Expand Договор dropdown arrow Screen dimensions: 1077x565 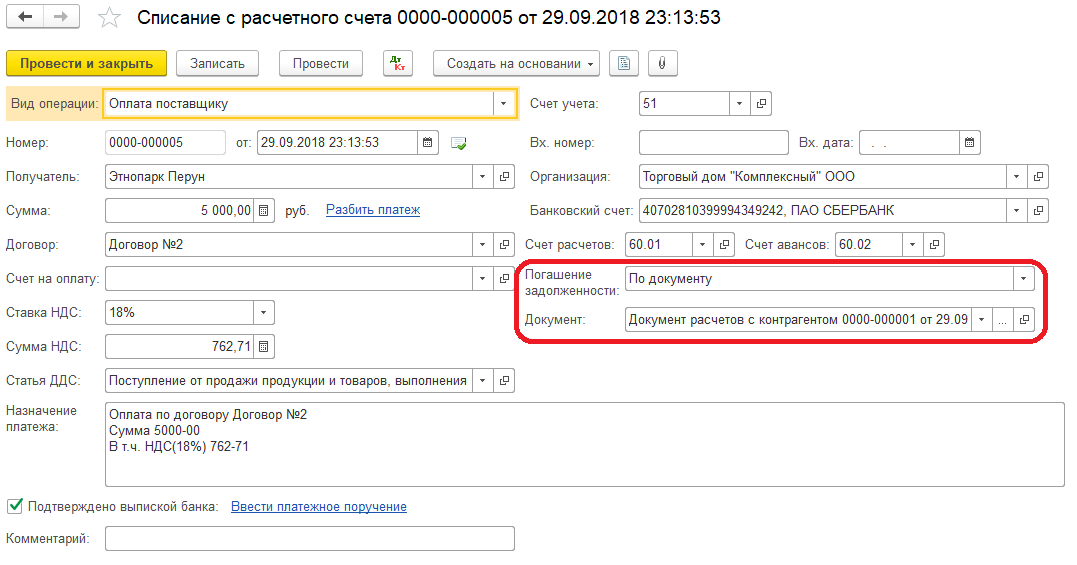(x=483, y=244)
